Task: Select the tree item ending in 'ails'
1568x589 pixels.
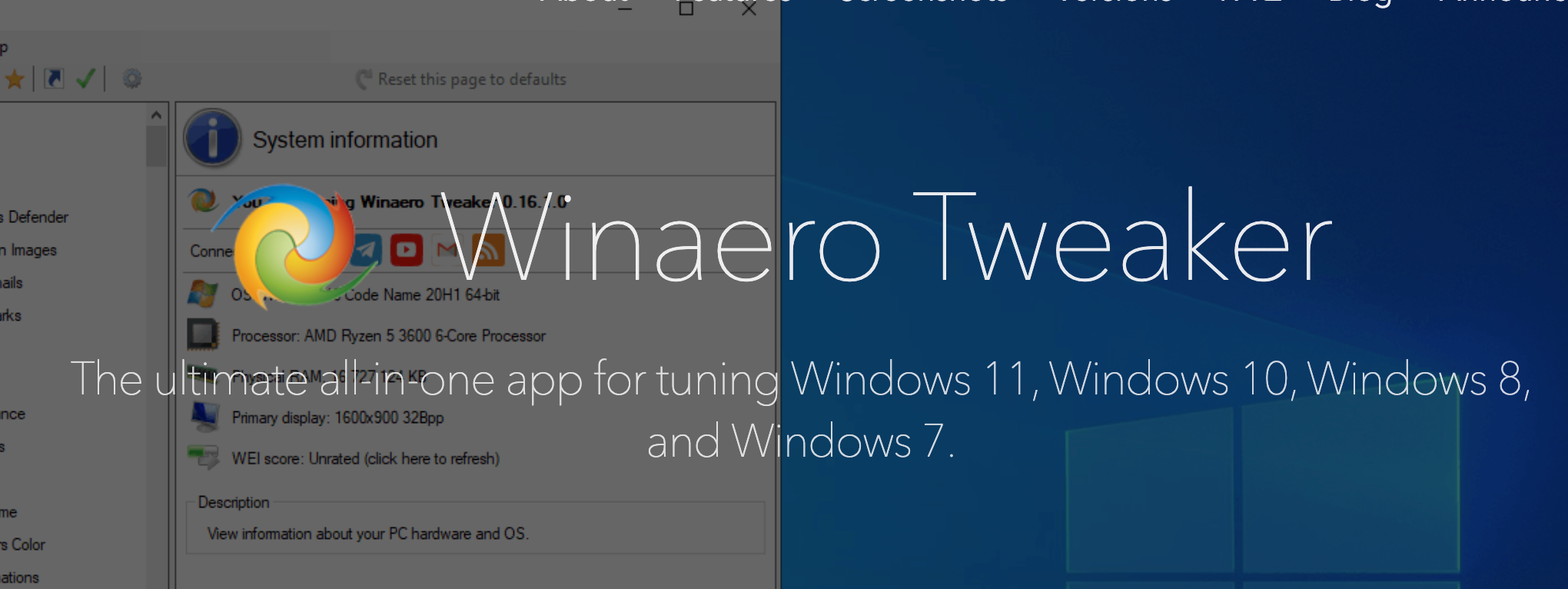Action: pos(12,282)
